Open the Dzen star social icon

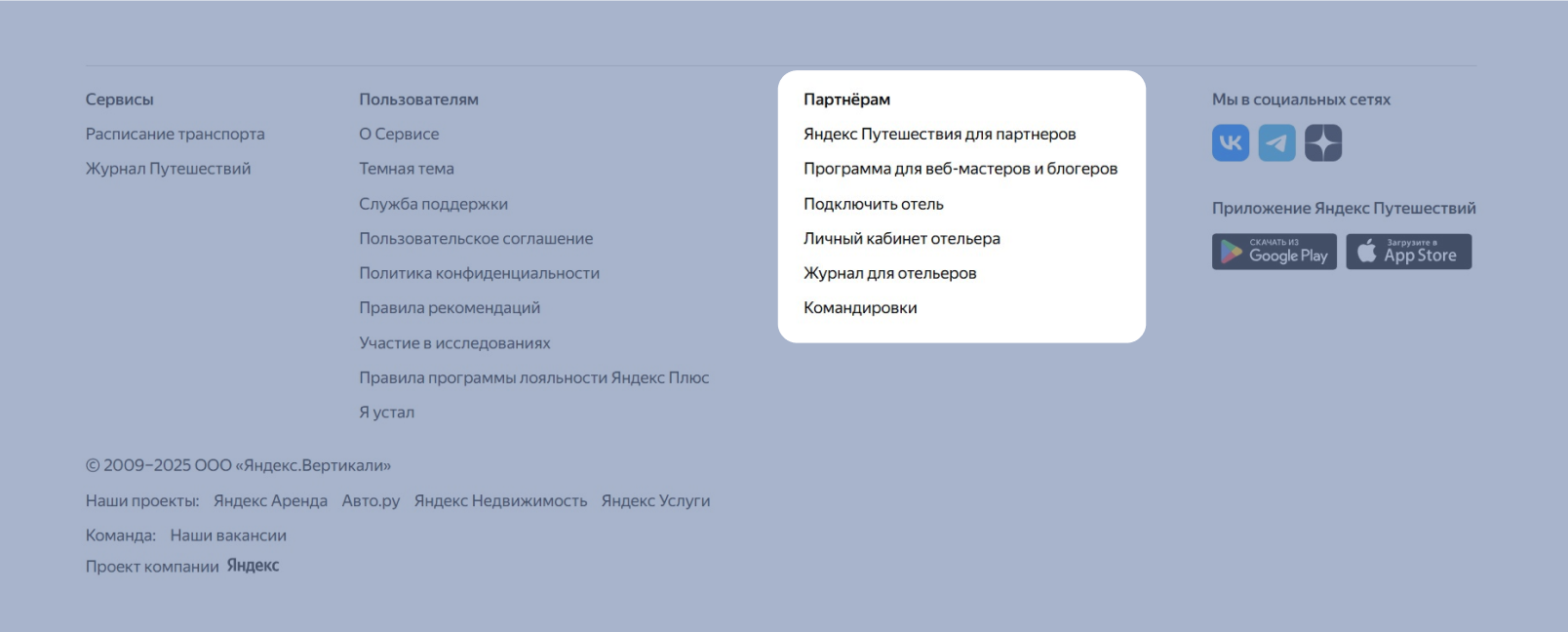pyautogui.click(x=1323, y=142)
